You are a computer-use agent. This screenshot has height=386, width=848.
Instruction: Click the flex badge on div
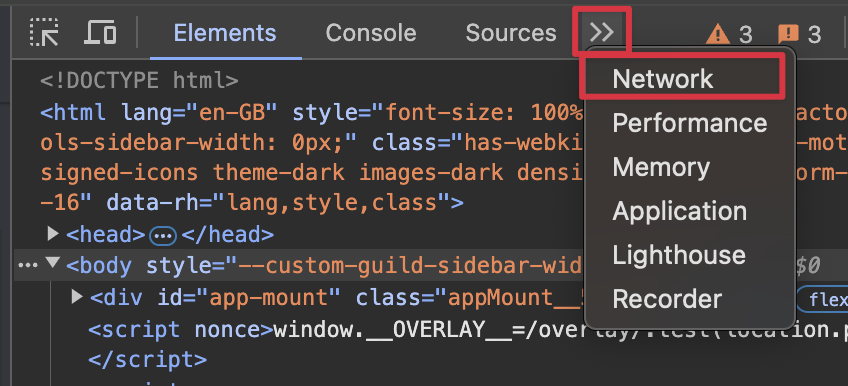pyautogui.click(x=823, y=300)
